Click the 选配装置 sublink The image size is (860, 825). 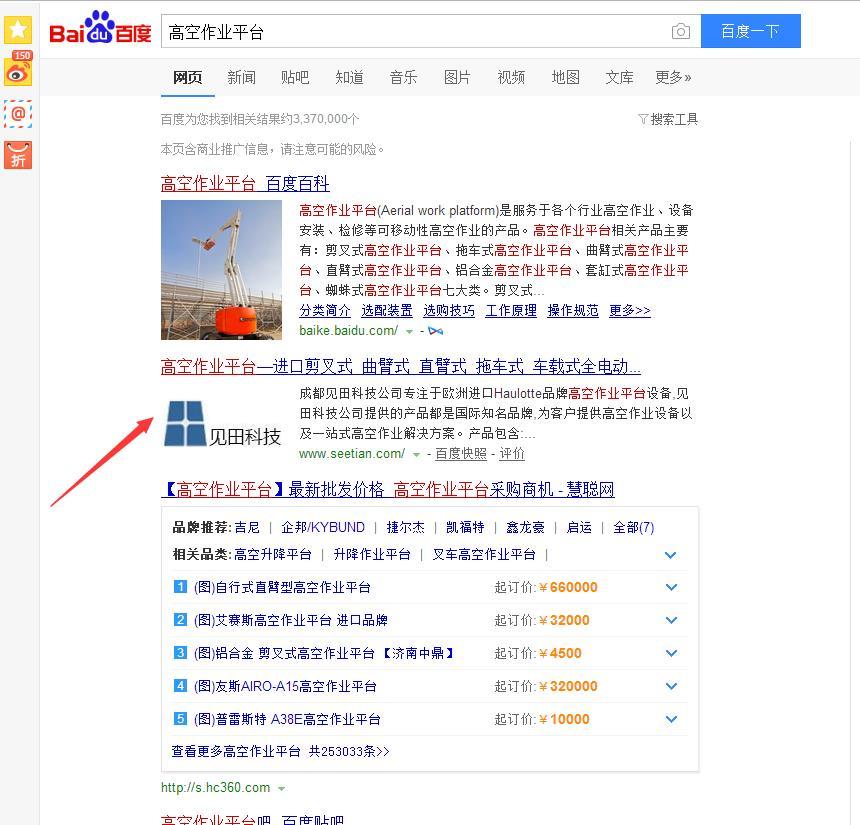pos(387,310)
